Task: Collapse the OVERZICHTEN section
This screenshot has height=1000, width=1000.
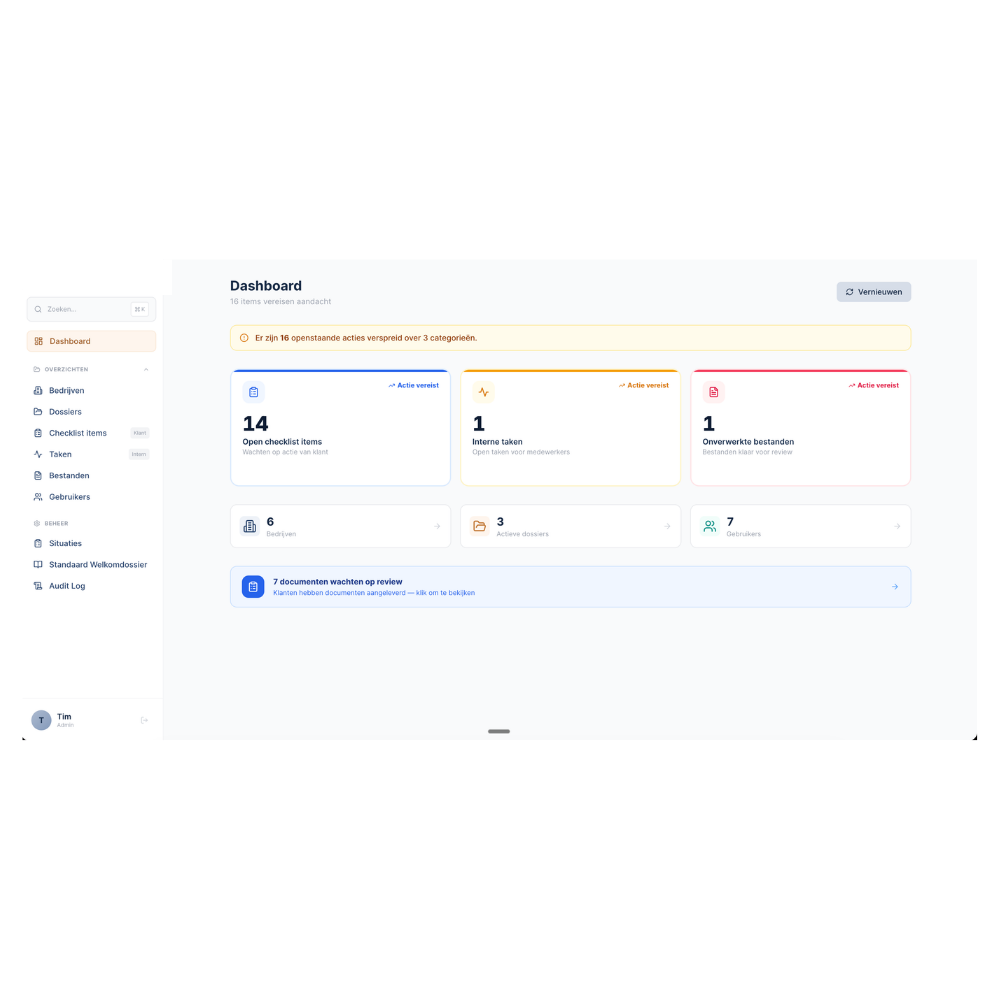Action: (x=146, y=369)
